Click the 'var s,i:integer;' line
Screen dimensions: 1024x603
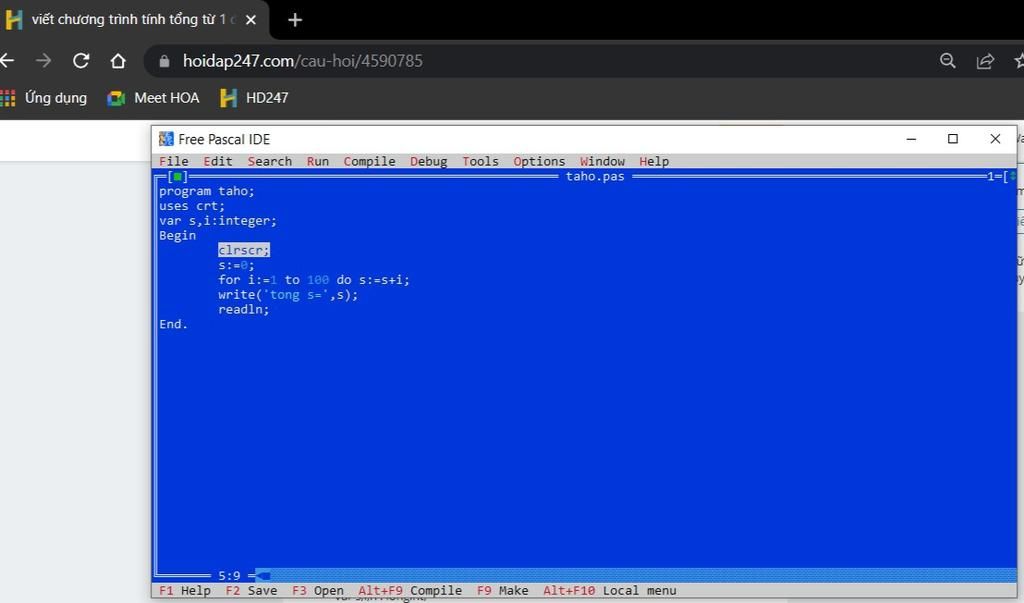[217, 221]
